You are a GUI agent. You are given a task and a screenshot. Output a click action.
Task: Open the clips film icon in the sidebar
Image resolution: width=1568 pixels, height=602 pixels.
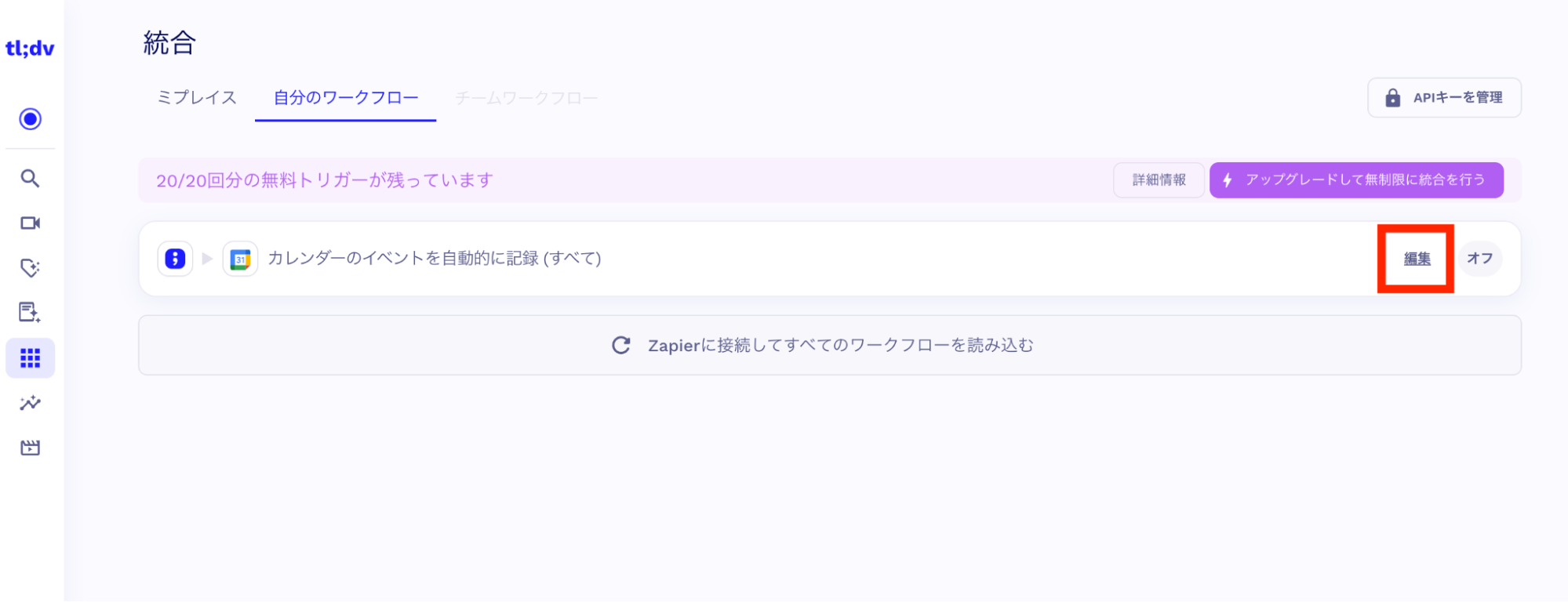click(x=30, y=448)
